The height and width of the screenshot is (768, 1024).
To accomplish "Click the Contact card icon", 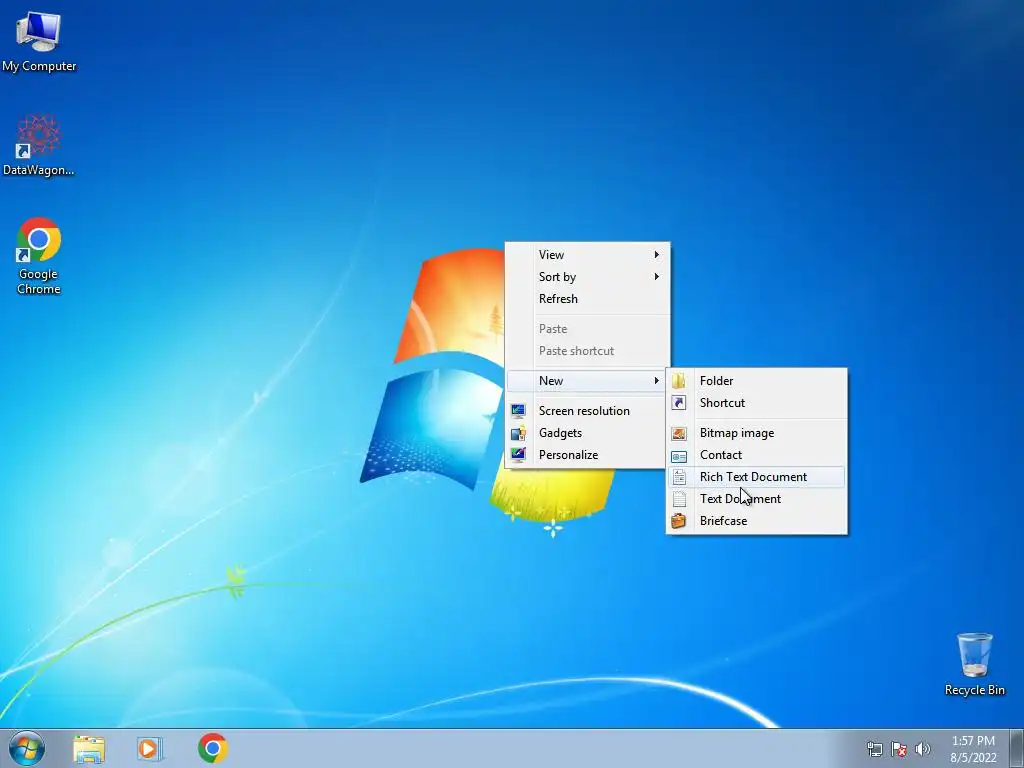I will click(679, 456).
